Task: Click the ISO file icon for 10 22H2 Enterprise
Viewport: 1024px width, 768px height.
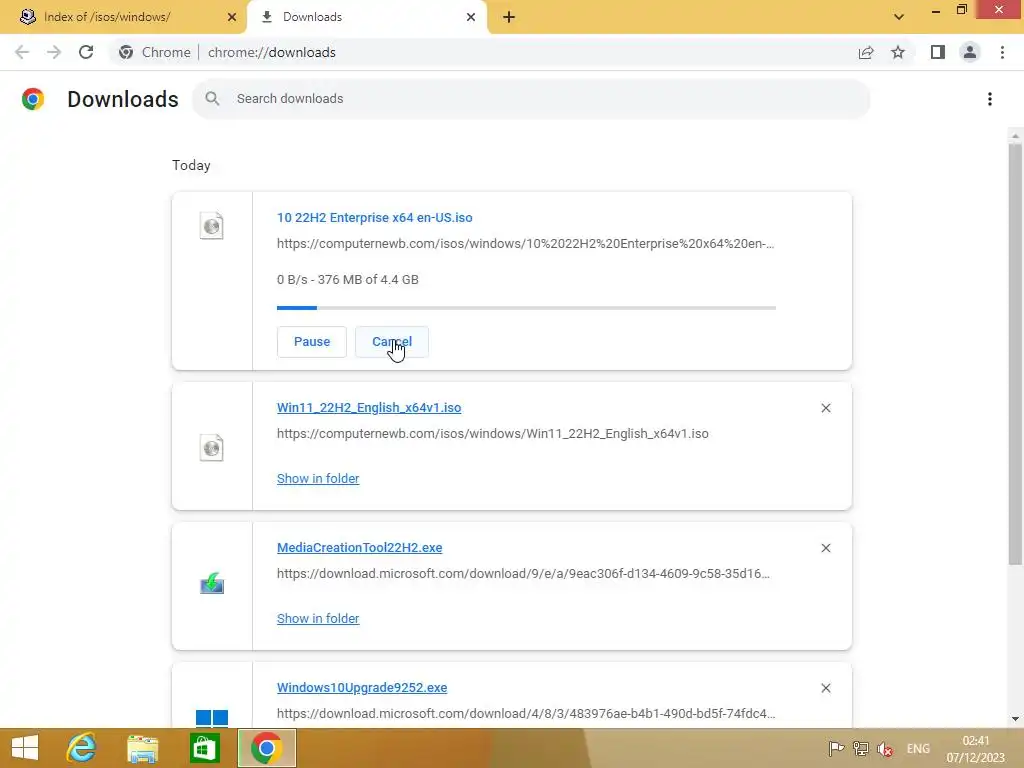Action: (212, 226)
